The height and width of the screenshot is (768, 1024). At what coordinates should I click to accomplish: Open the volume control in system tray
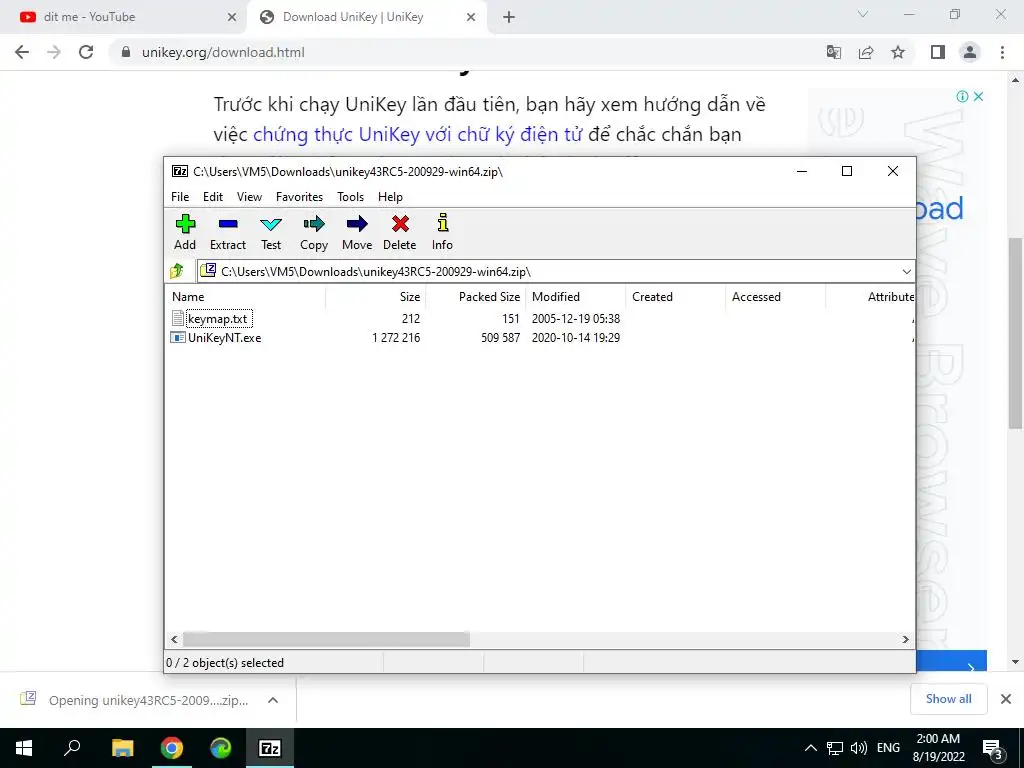[859, 748]
